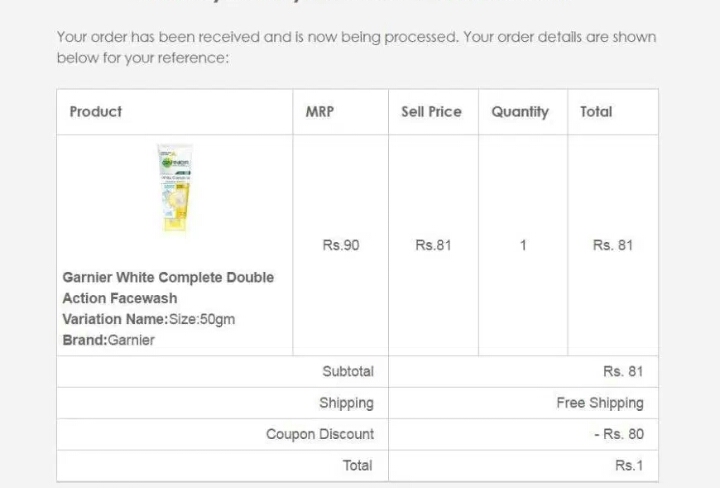Click the Variation Name Size:50gm text
This screenshot has width=720, height=488.
[x=149, y=319]
